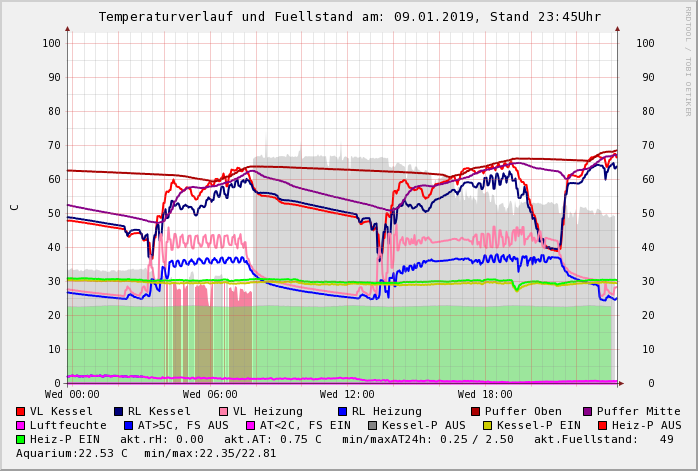698x471 pixels.
Task: Click the AT<2C, FS EIN legend swatch
Action: [252, 425]
